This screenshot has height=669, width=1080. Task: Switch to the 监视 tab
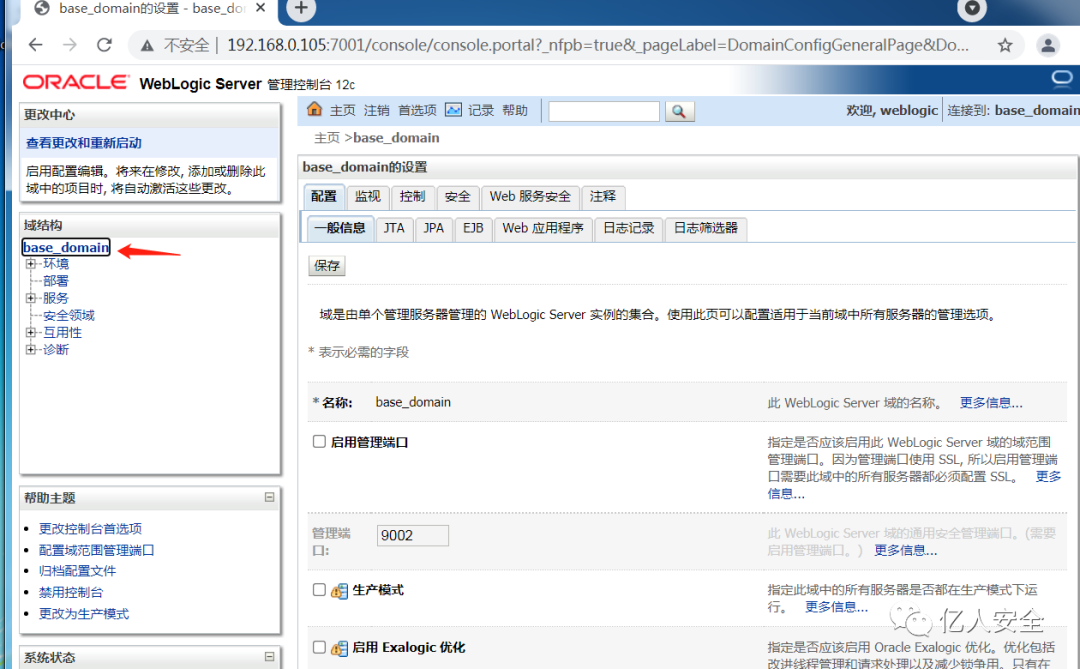pos(368,197)
